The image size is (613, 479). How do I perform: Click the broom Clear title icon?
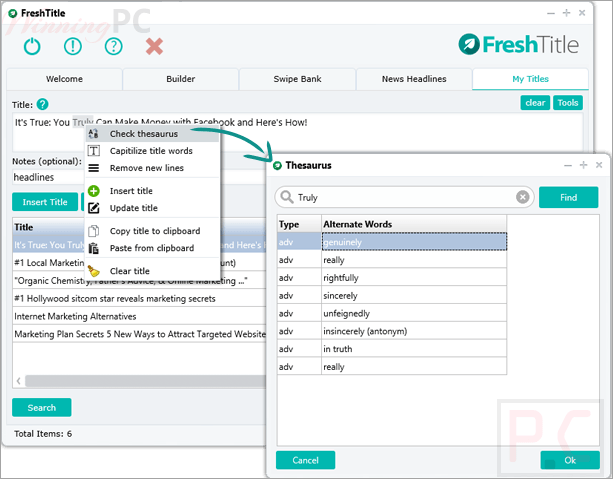point(93,271)
